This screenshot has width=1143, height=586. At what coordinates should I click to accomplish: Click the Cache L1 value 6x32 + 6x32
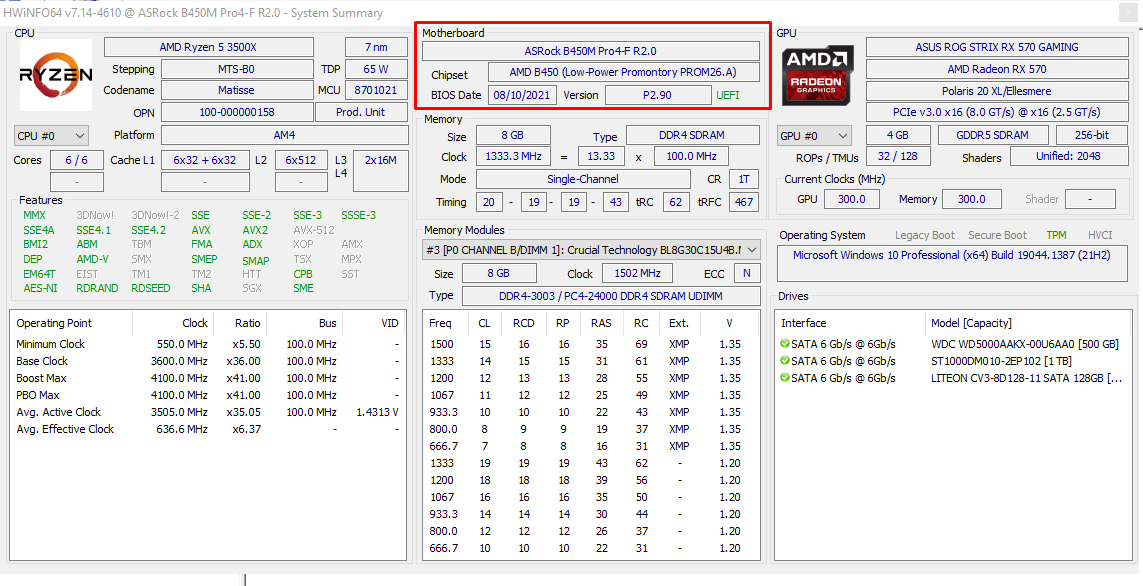[205, 160]
